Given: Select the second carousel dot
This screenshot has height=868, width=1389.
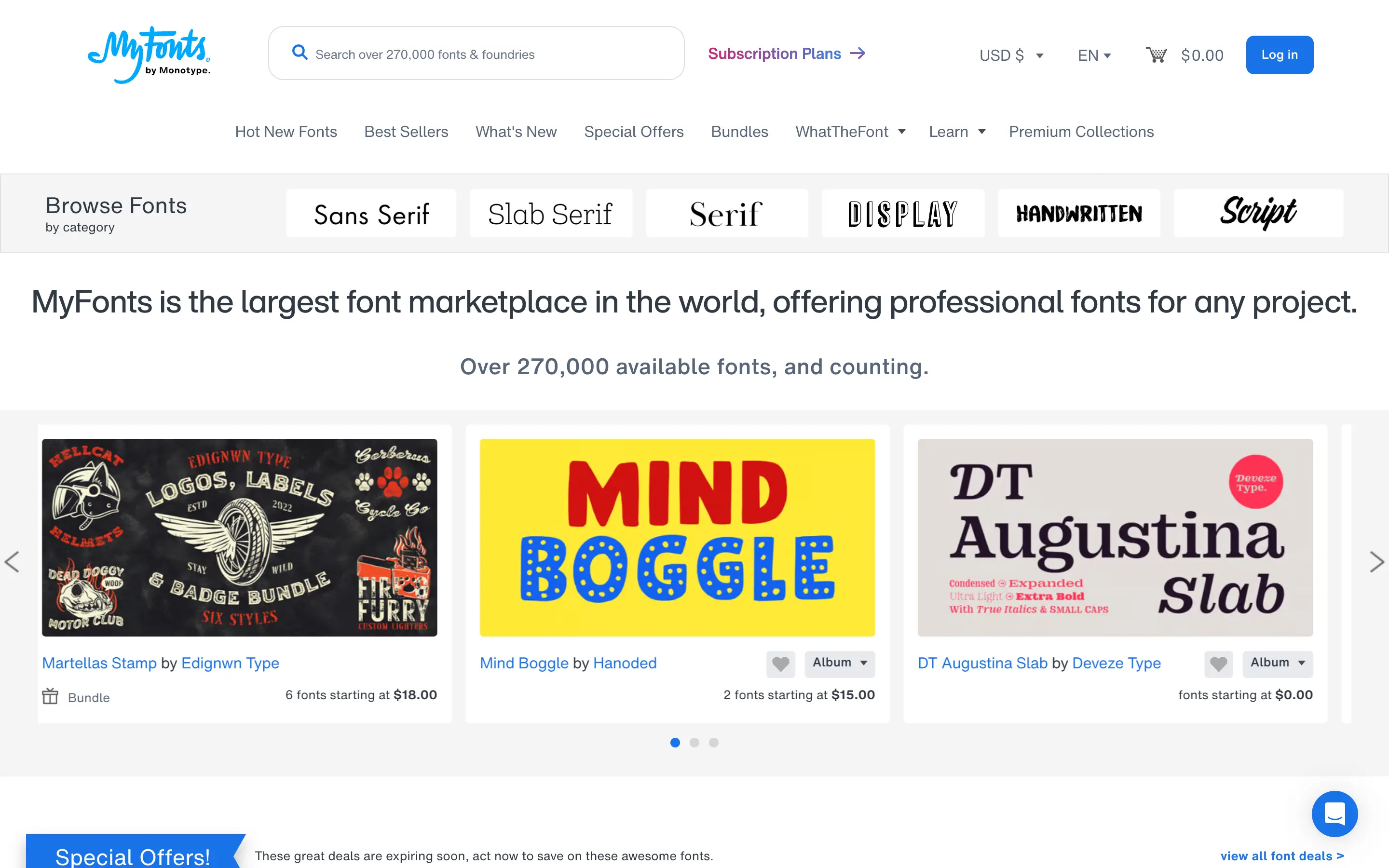Looking at the screenshot, I should click(694, 742).
